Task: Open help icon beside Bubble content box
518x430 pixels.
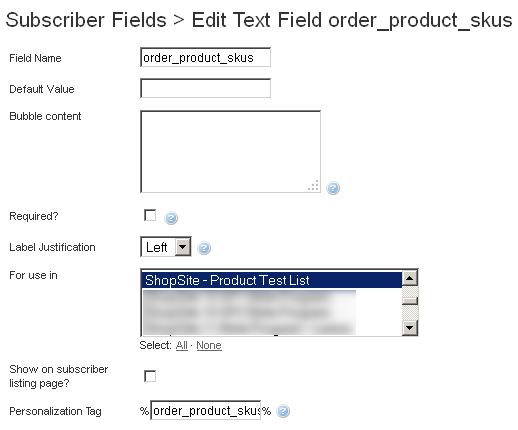Action: click(333, 188)
